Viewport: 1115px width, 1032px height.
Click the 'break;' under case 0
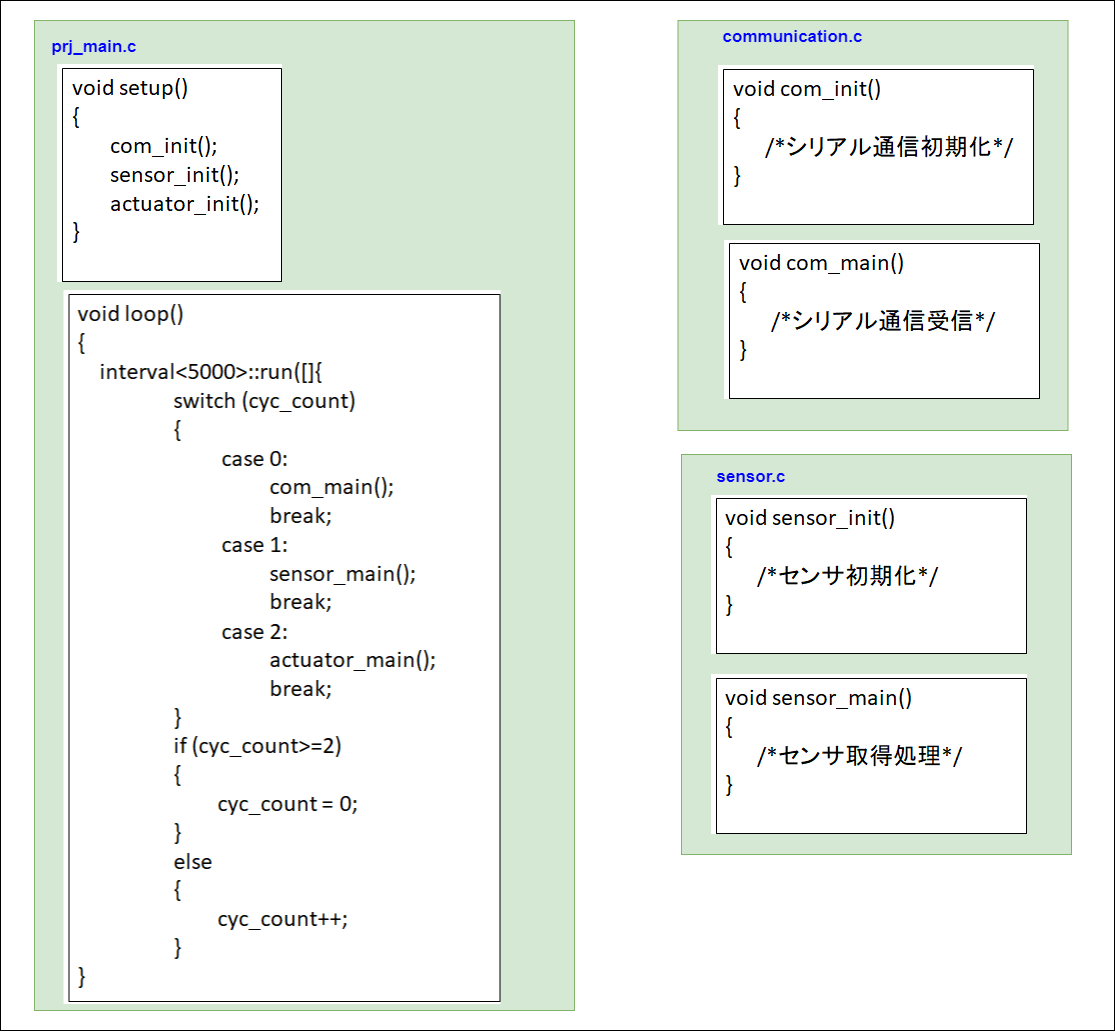point(301,516)
